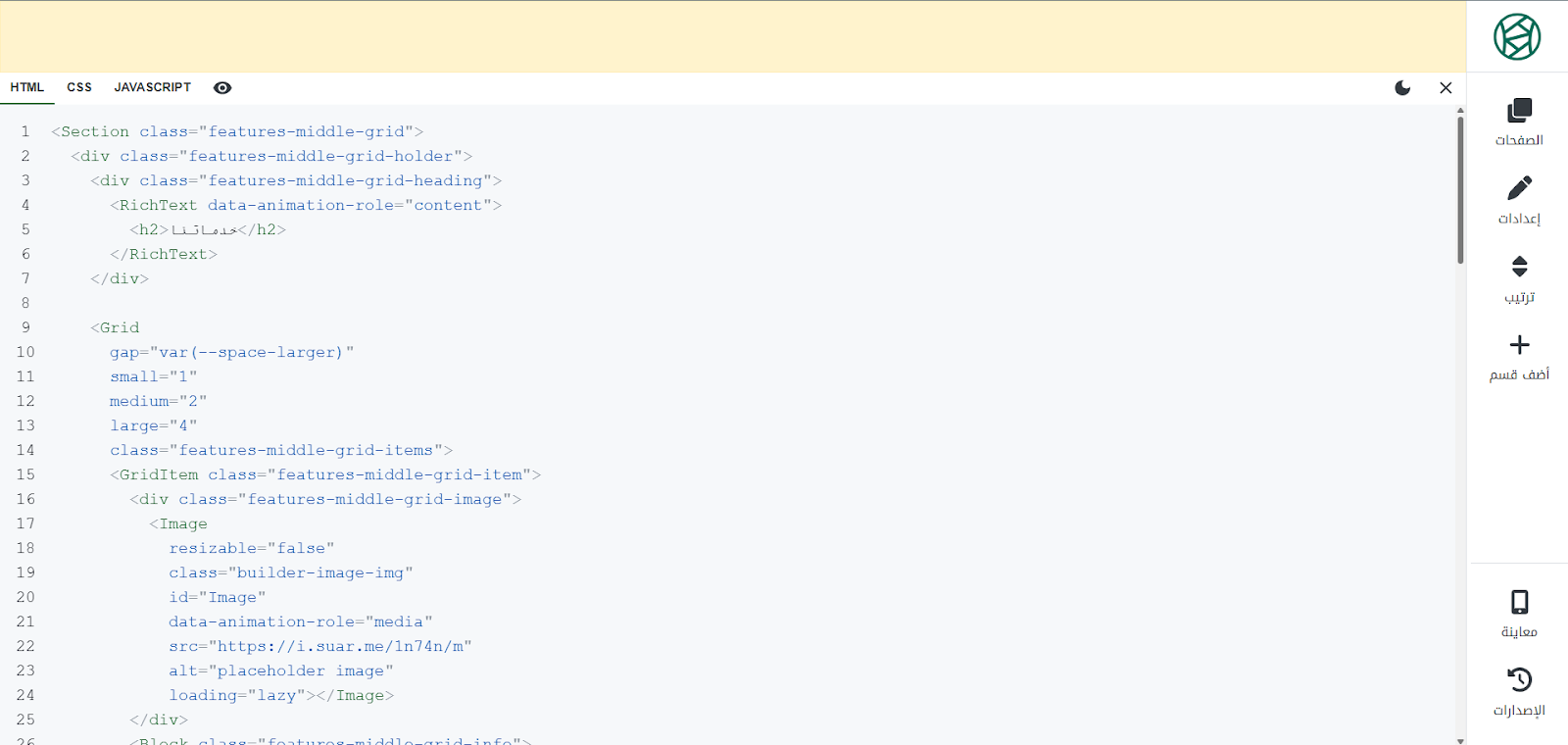1568x745 pixels.
Task: Switch to the HTML tab
Action: (27, 87)
